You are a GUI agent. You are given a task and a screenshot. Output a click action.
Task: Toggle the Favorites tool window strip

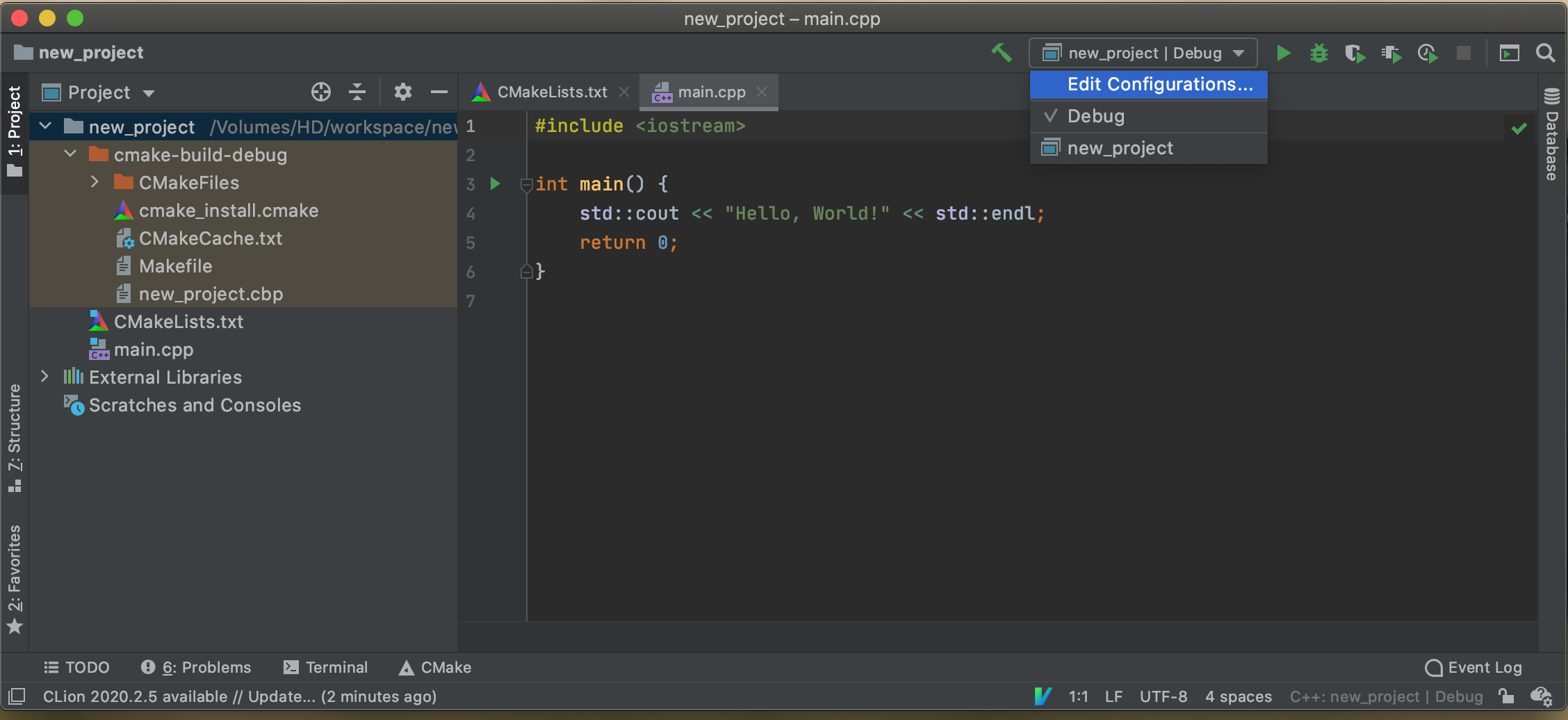click(15, 578)
